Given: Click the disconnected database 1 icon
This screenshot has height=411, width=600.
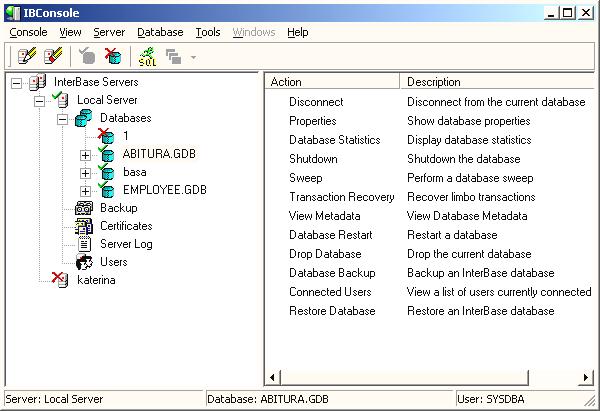Looking at the screenshot, I should click(106, 135).
